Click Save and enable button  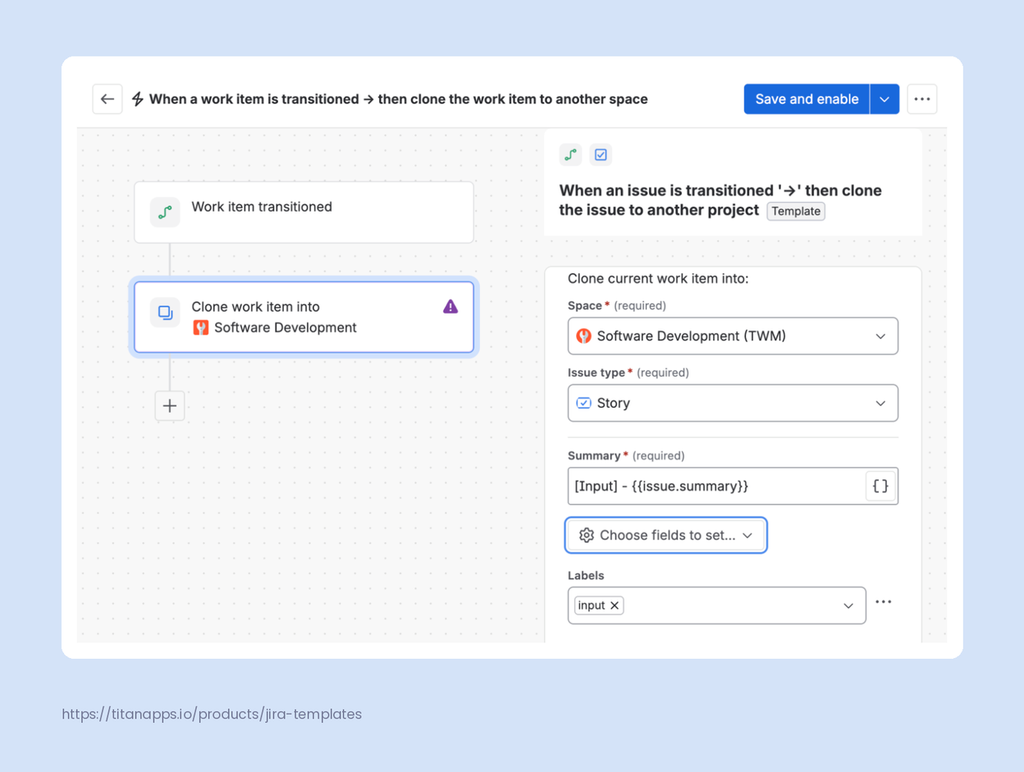(x=807, y=99)
